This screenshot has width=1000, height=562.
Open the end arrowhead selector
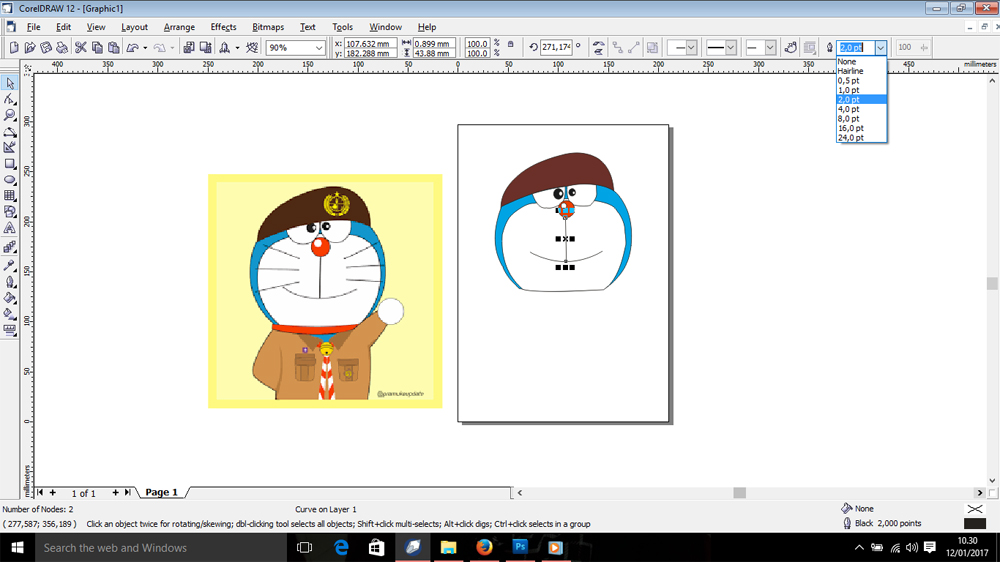point(761,47)
